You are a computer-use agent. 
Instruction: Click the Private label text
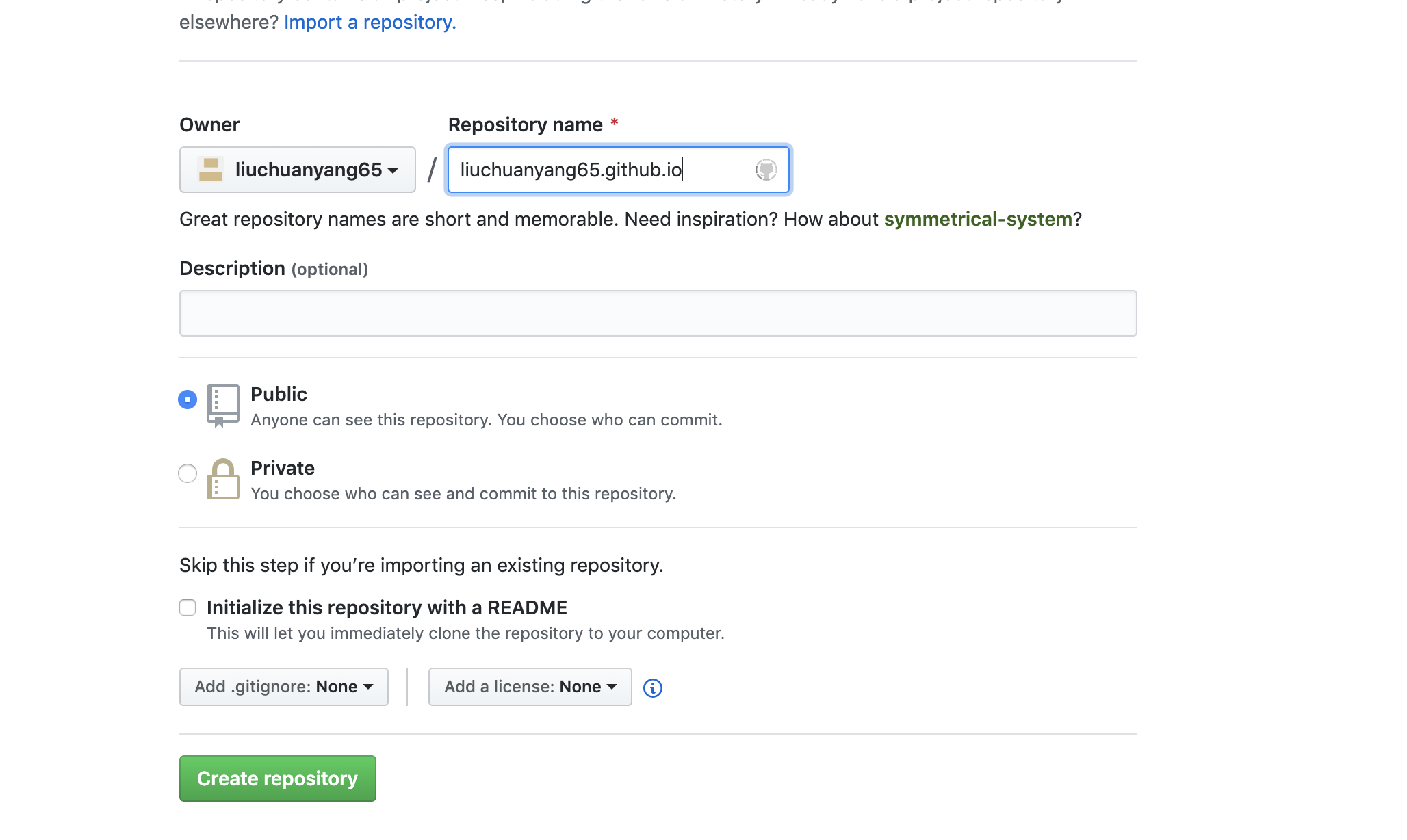coord(283,468)
